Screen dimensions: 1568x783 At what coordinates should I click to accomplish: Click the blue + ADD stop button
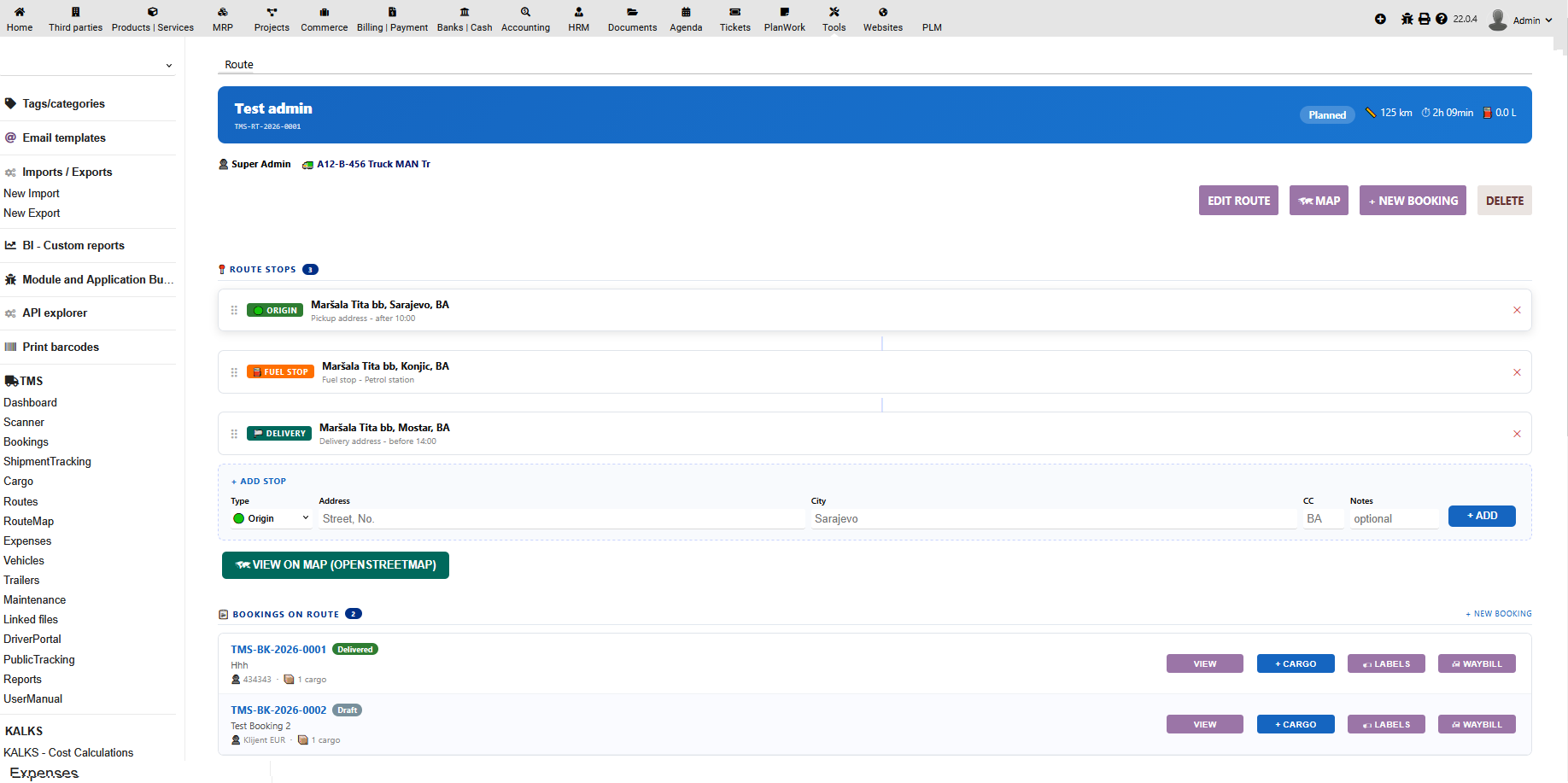pos(1482,516)
